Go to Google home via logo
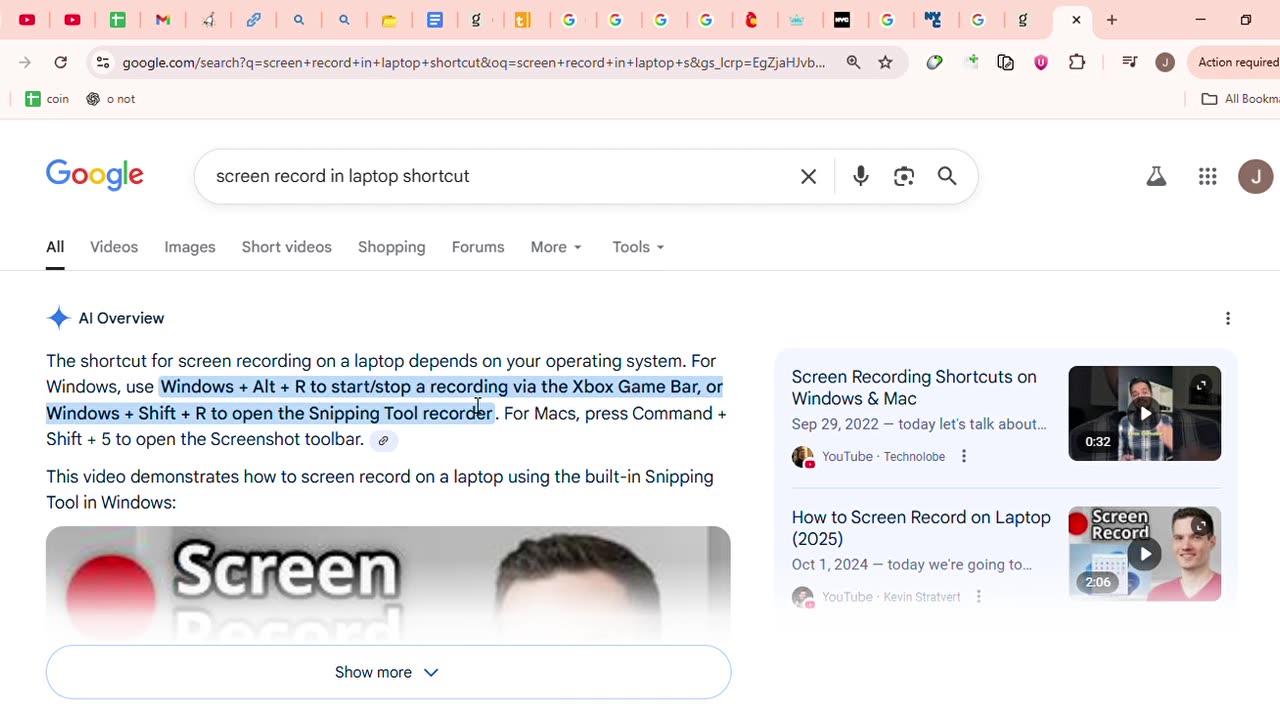The width and height of the screenshot is (1280, 720). (95, 176)
